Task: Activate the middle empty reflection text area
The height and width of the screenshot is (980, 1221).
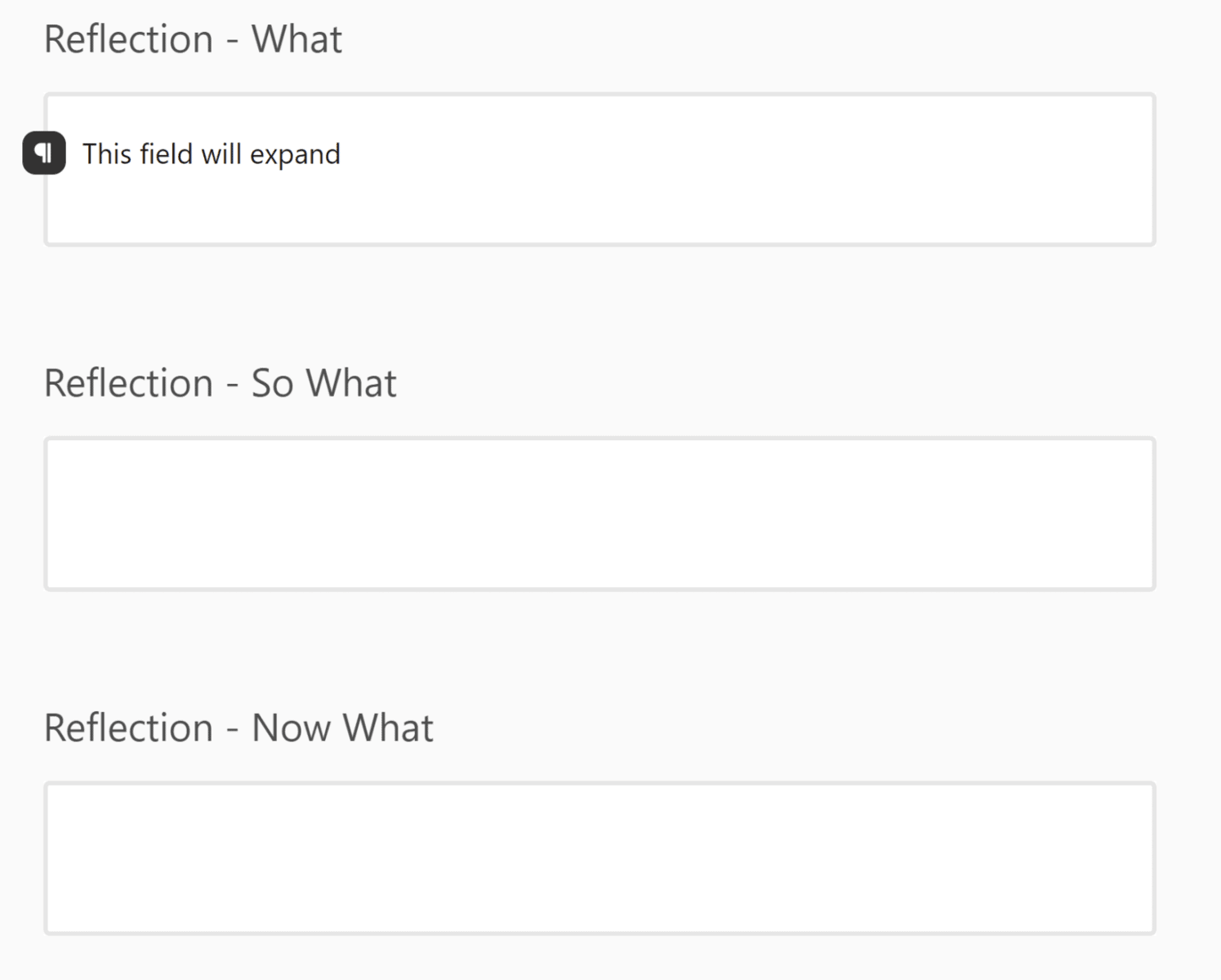Action: tap(599, 514)
